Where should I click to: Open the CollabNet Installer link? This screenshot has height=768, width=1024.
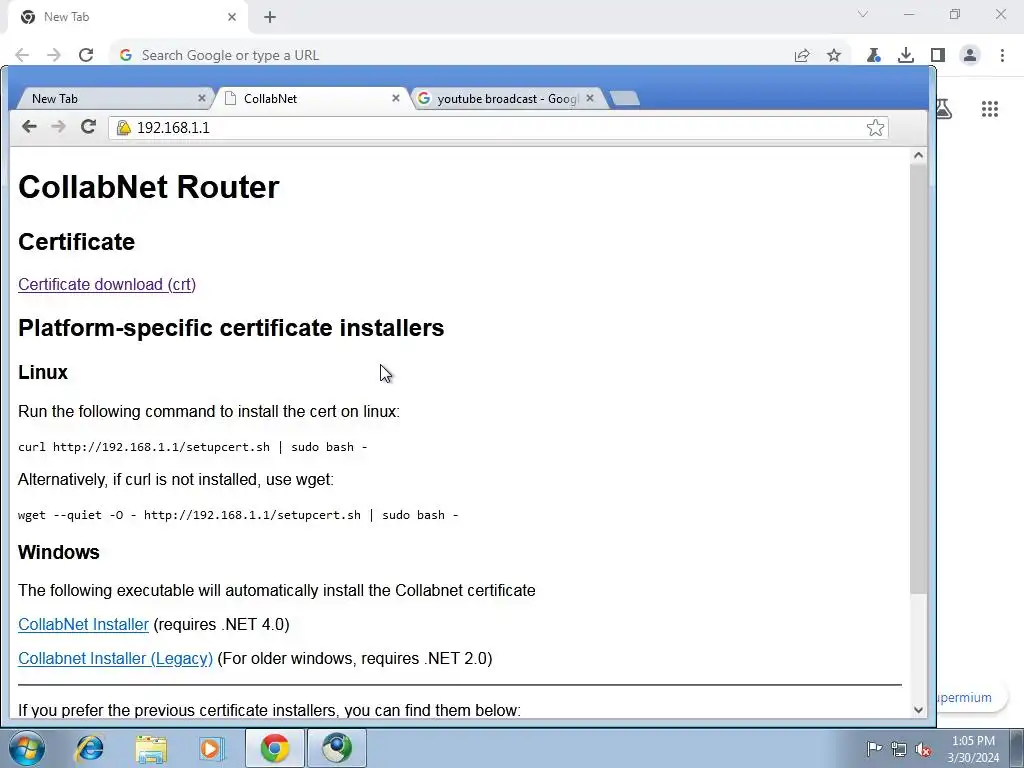point(84,624)
